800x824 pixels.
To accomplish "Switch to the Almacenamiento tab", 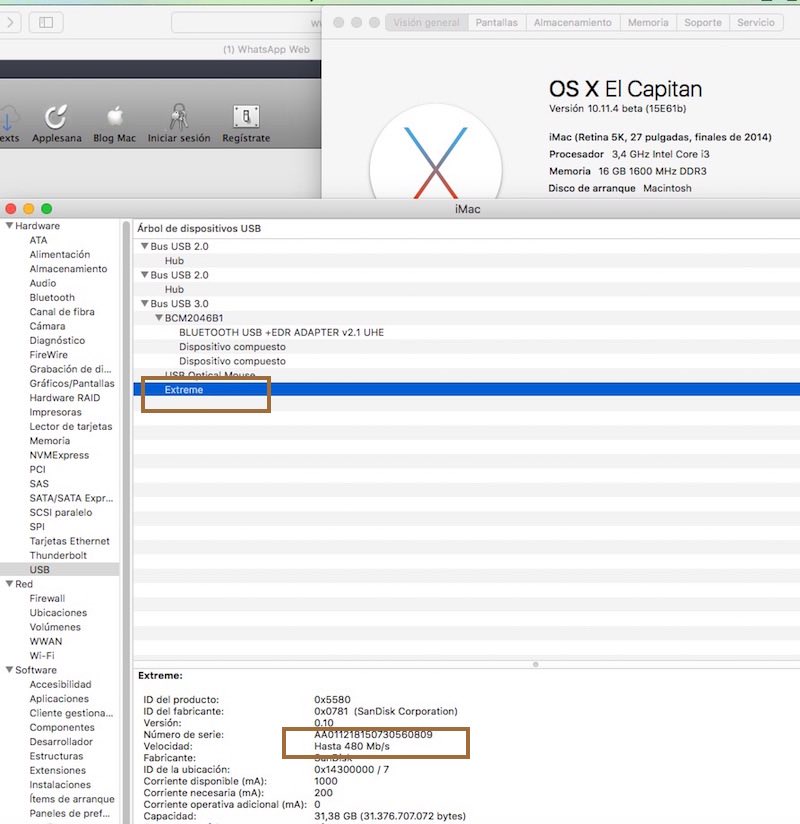I will click(573, 23).
